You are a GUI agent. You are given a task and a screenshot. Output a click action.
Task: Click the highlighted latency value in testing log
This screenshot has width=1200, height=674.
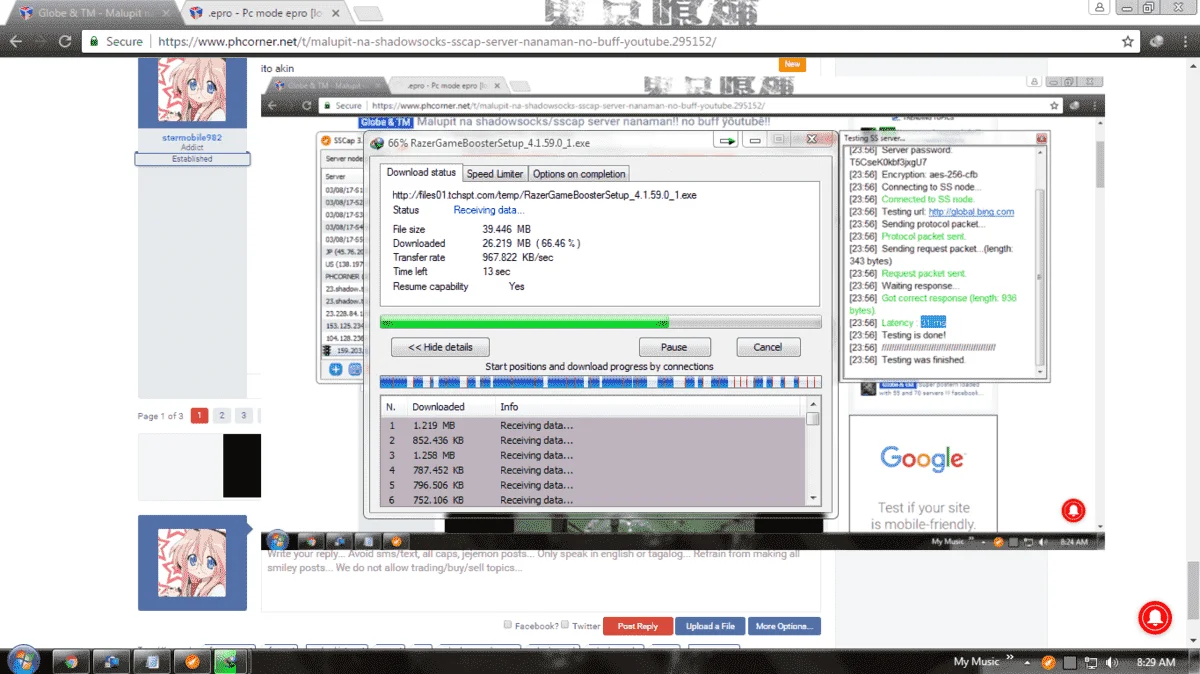coord(932,323)
